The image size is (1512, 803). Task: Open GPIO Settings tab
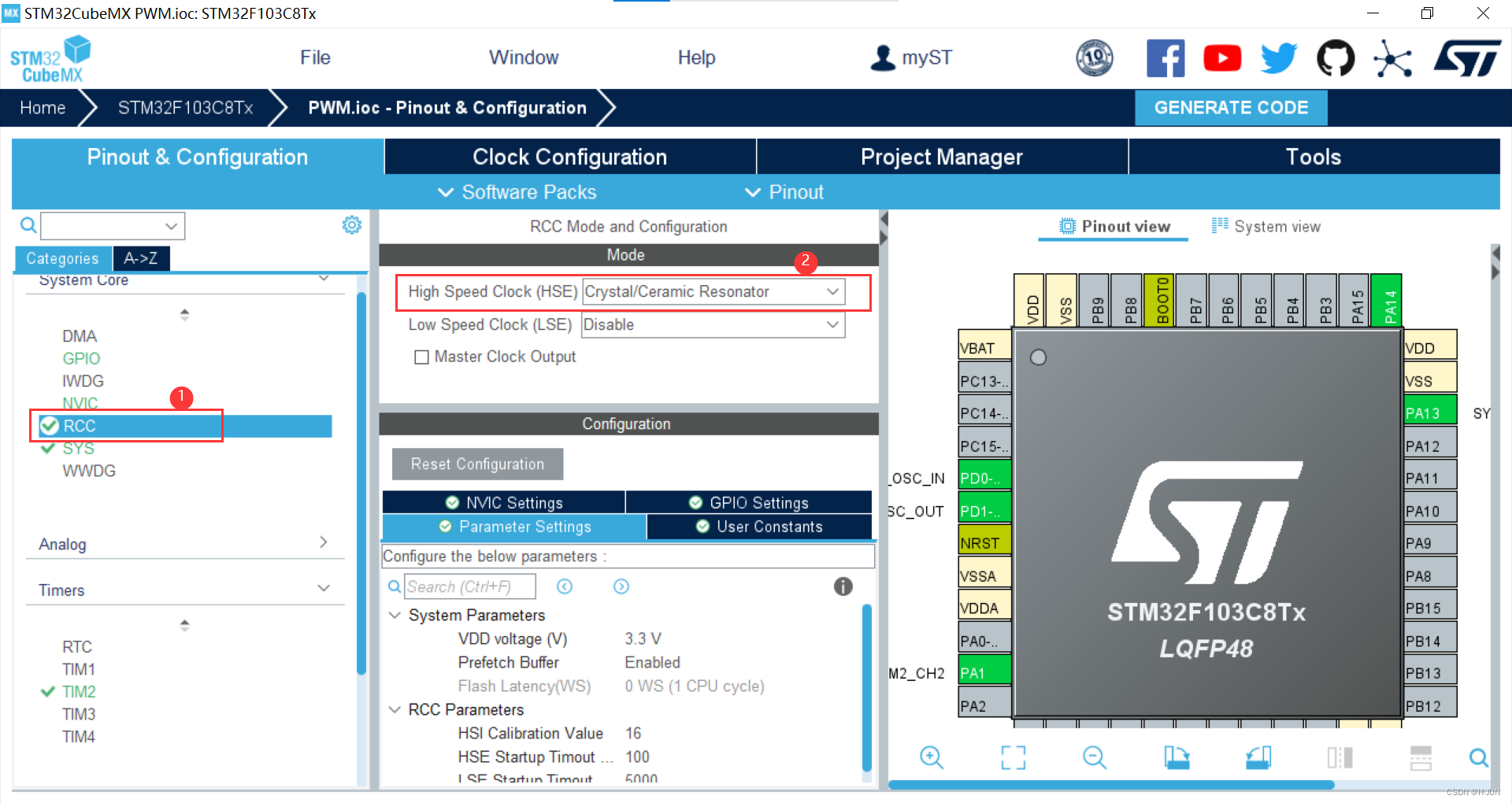tap(749, 502)
